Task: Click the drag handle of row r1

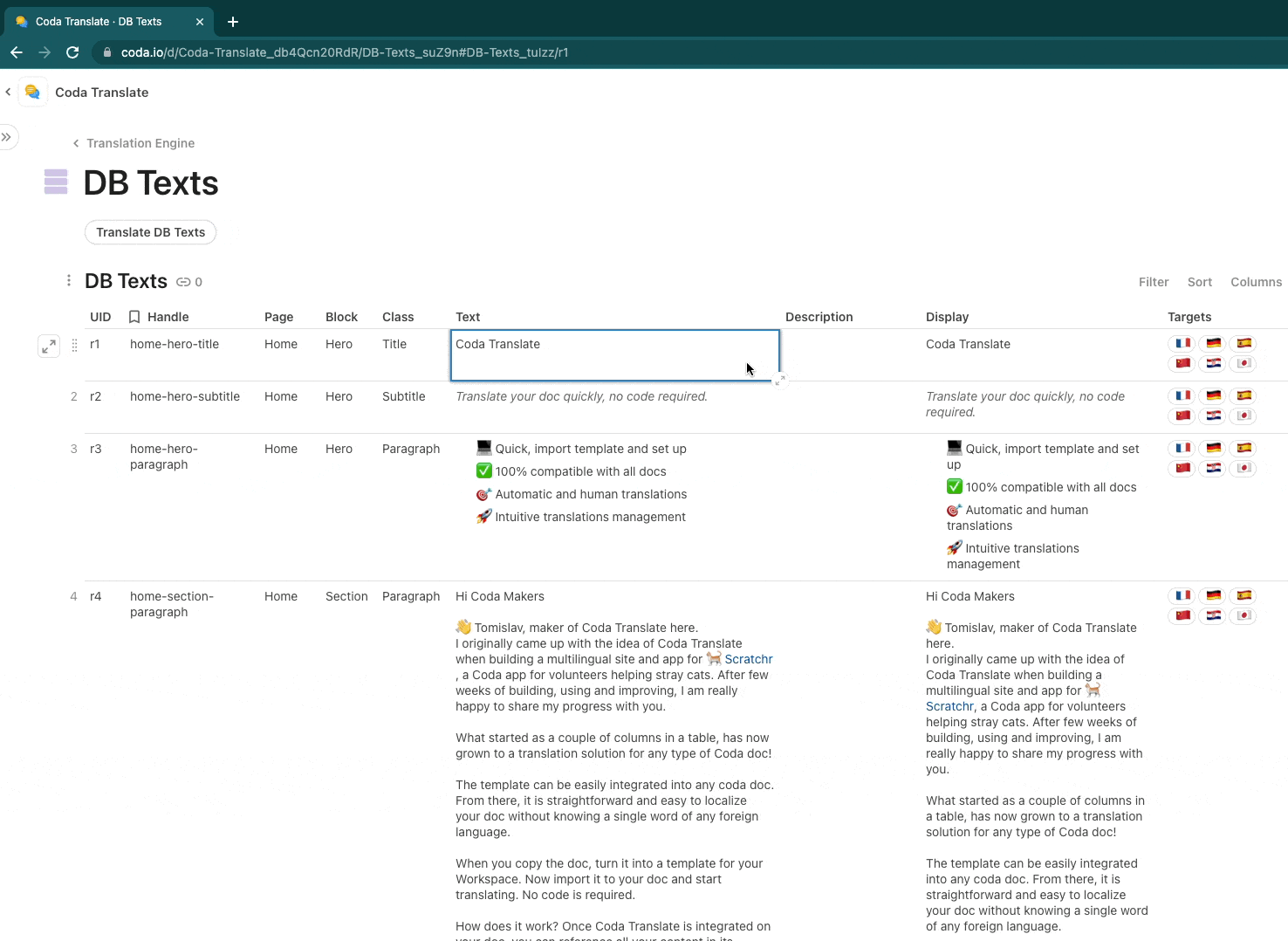Action: click(74, 346)
